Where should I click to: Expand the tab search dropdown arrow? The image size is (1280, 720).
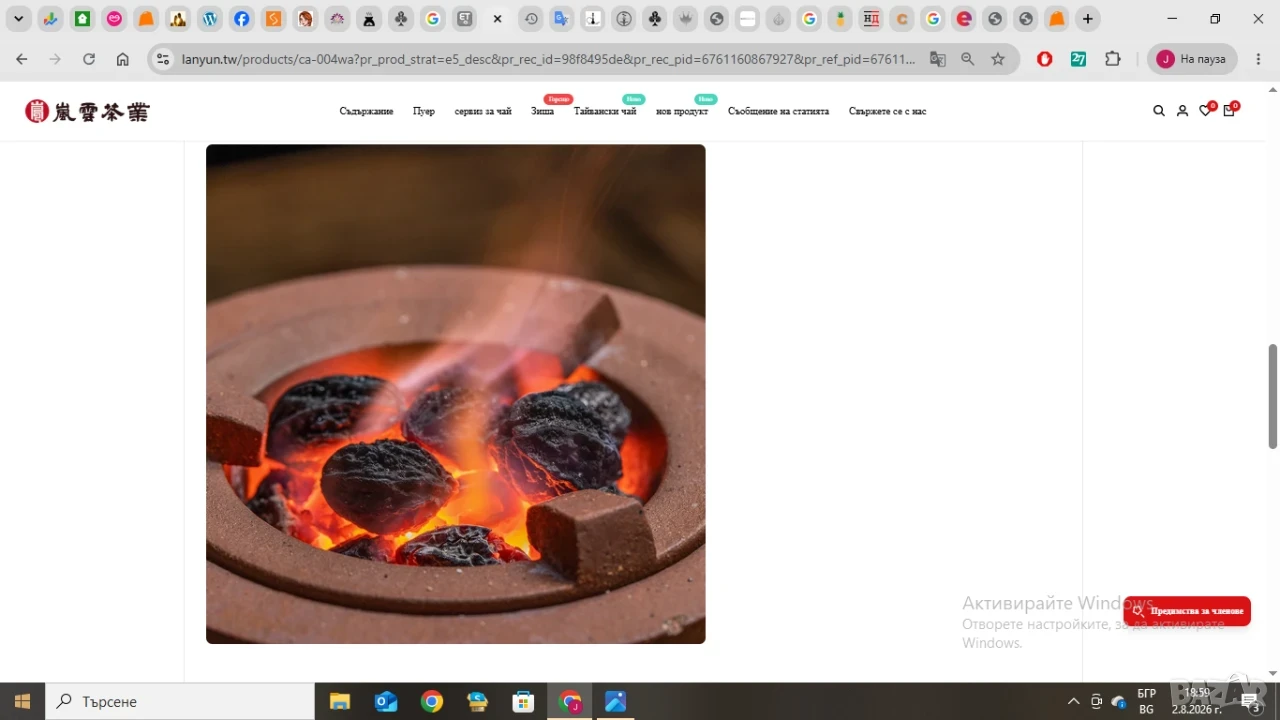point(18,19)
